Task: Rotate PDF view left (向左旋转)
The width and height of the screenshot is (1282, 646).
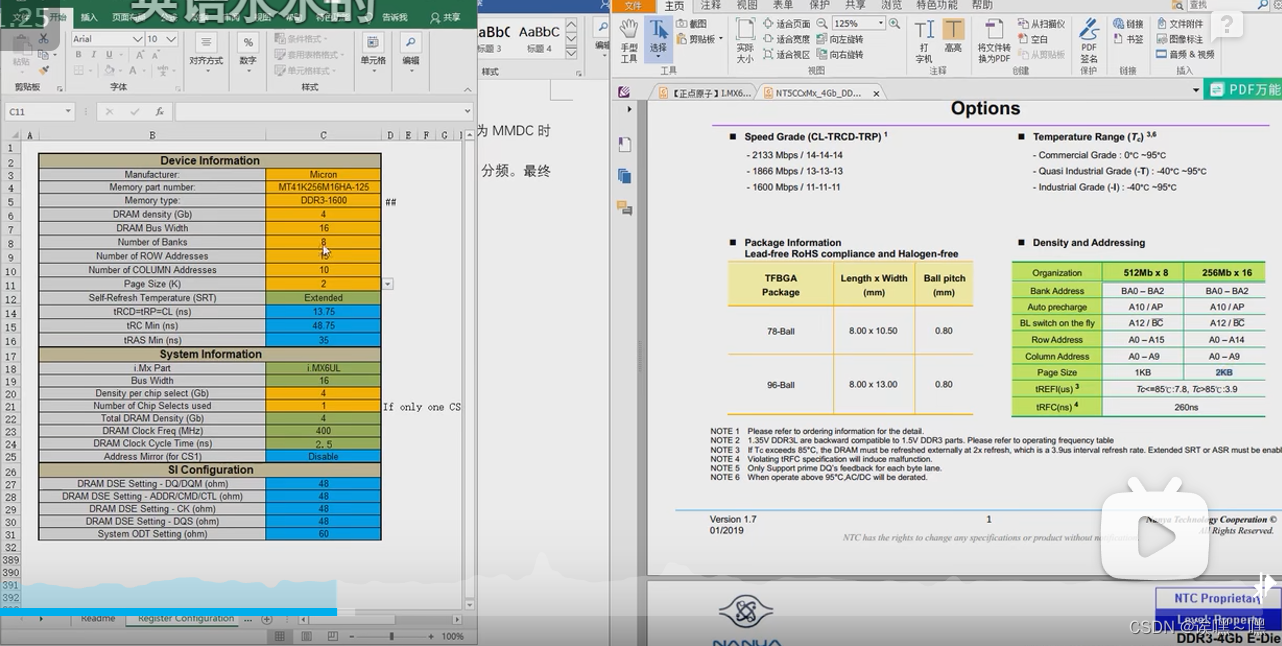Action: click(838, 39)
